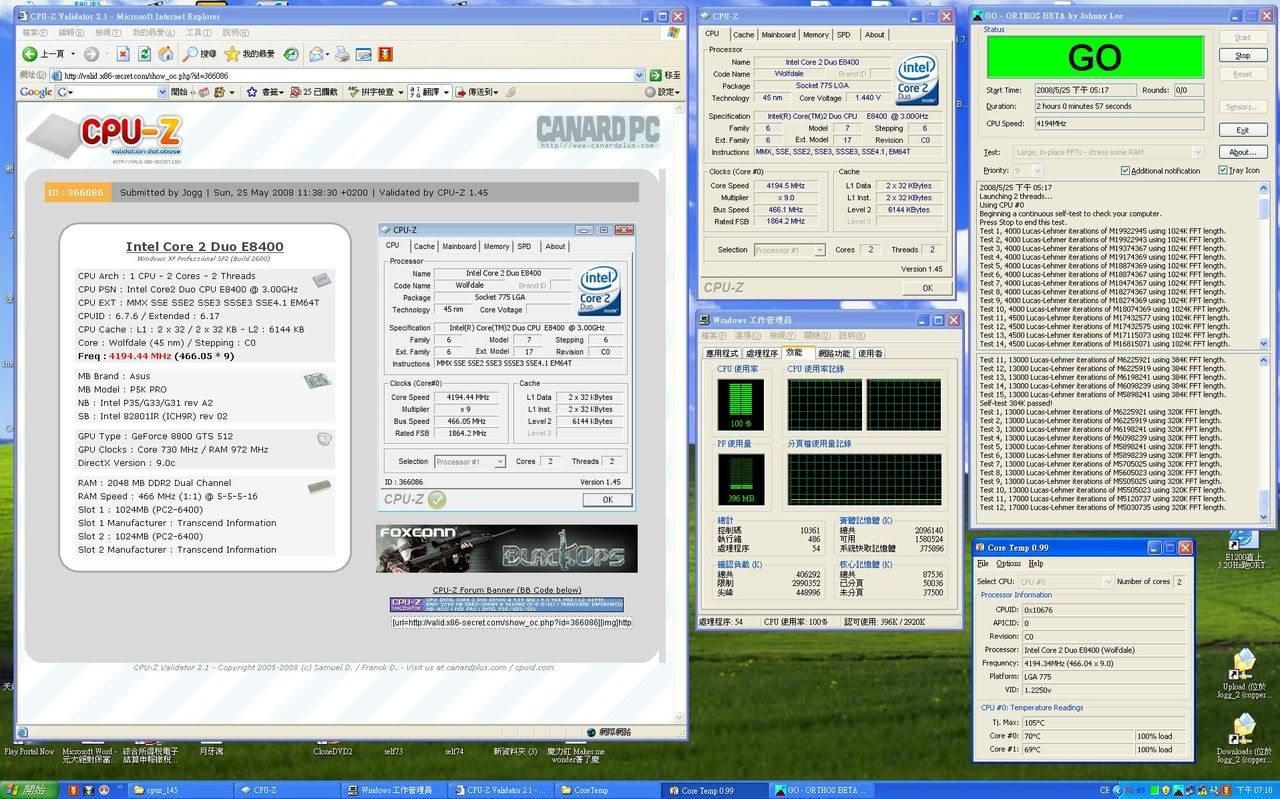
Task: Click the Search magnifier icon (搜尋)
Action: click(x=190, y=55)
